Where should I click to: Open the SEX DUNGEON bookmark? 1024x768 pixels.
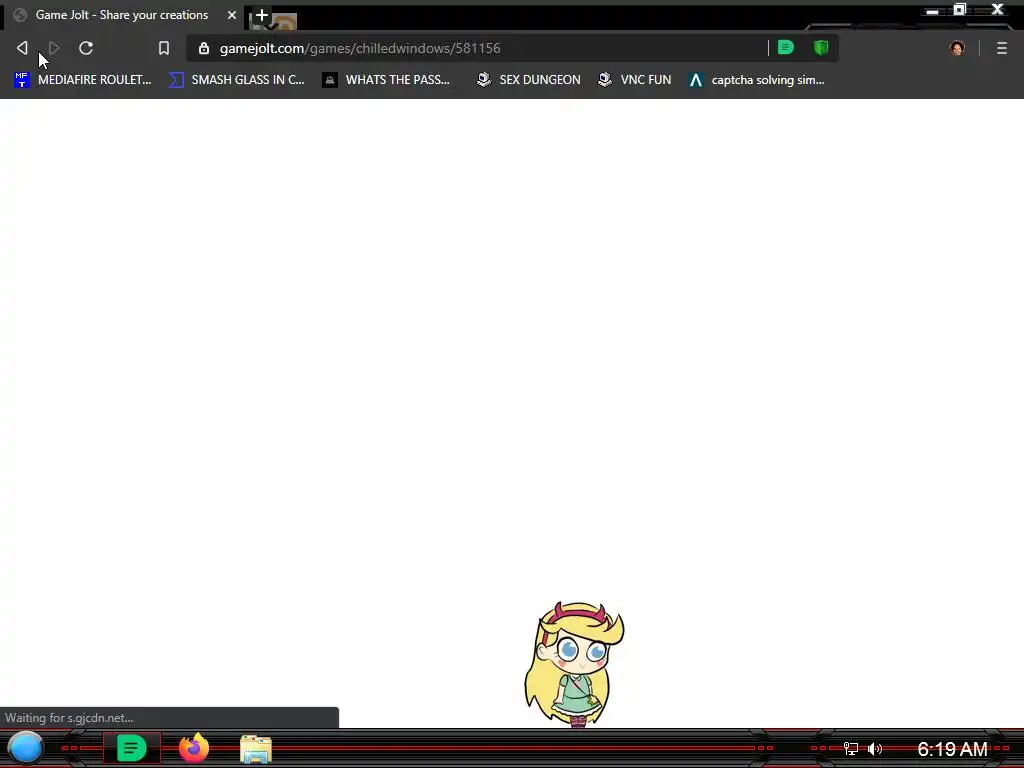tap(529, 80)
